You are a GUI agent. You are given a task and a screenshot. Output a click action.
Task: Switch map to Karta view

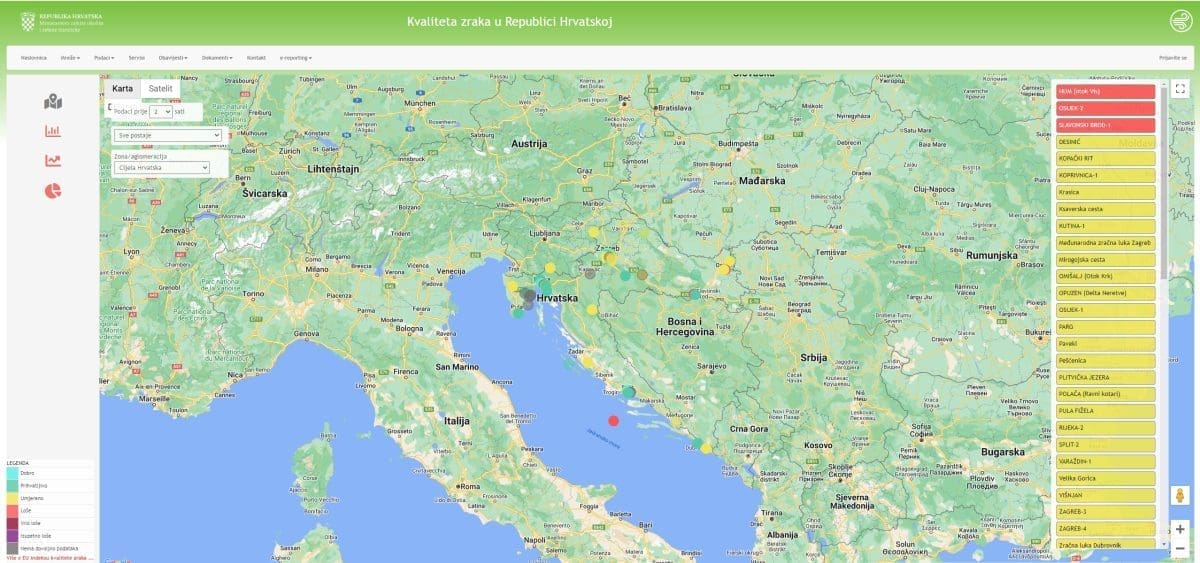click(122, 89)
